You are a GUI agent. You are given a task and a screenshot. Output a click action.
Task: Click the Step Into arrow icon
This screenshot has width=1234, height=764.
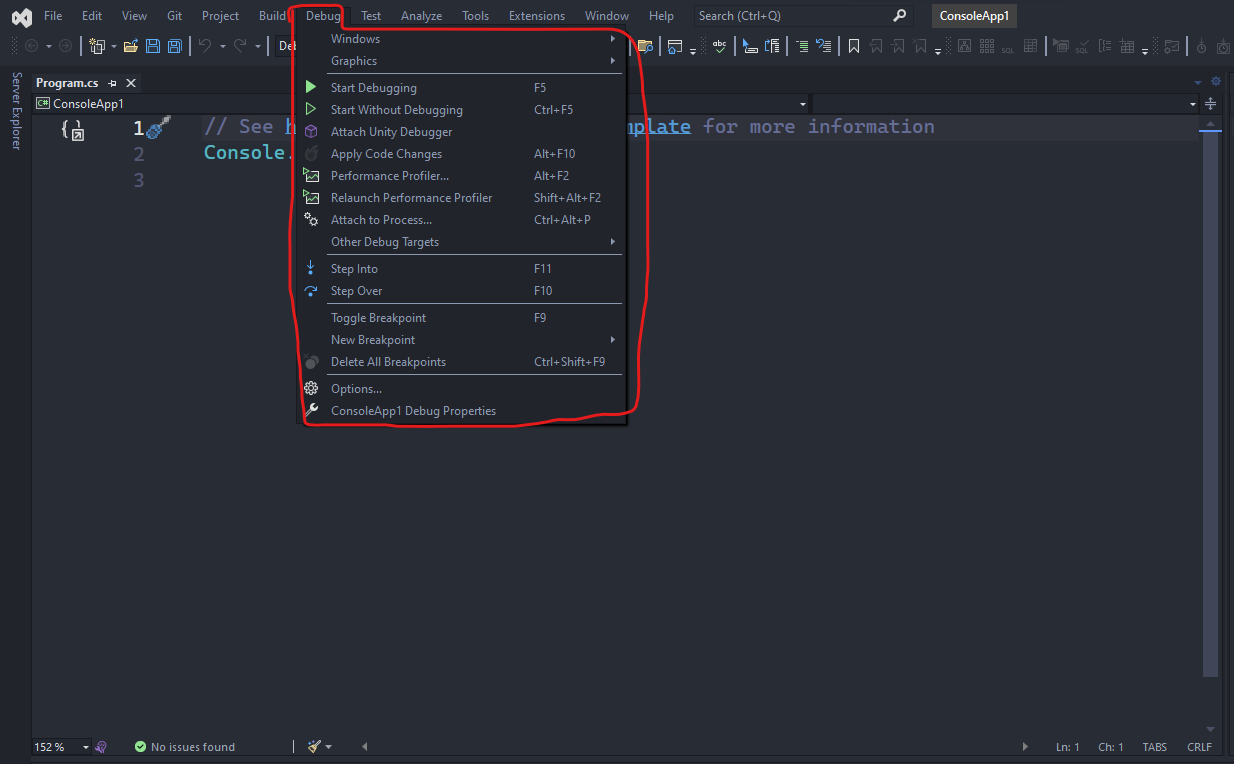(x=311, y=269)
